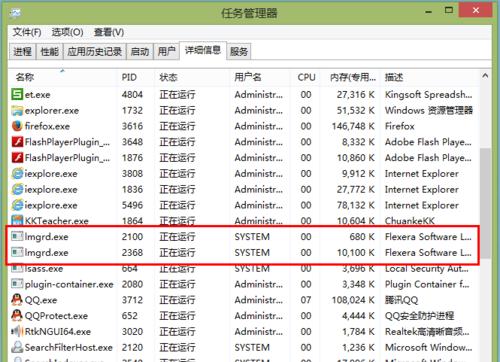Select the lmgrd.exe row with PID 2368
The width and height of the screenshot is (500, 362).
click(x=243, y=253)
